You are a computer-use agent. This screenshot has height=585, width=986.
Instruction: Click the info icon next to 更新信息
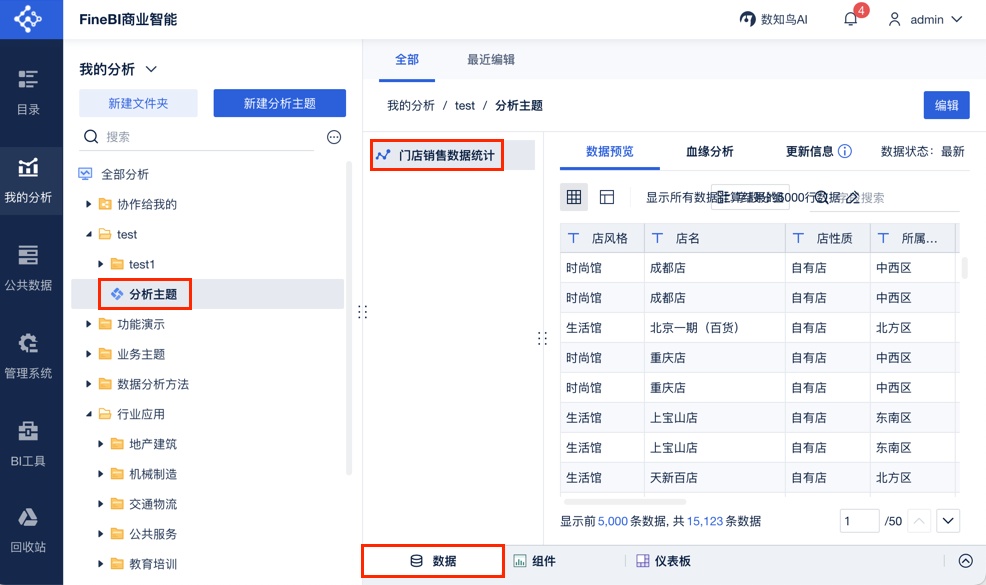[x=845, y=152]
